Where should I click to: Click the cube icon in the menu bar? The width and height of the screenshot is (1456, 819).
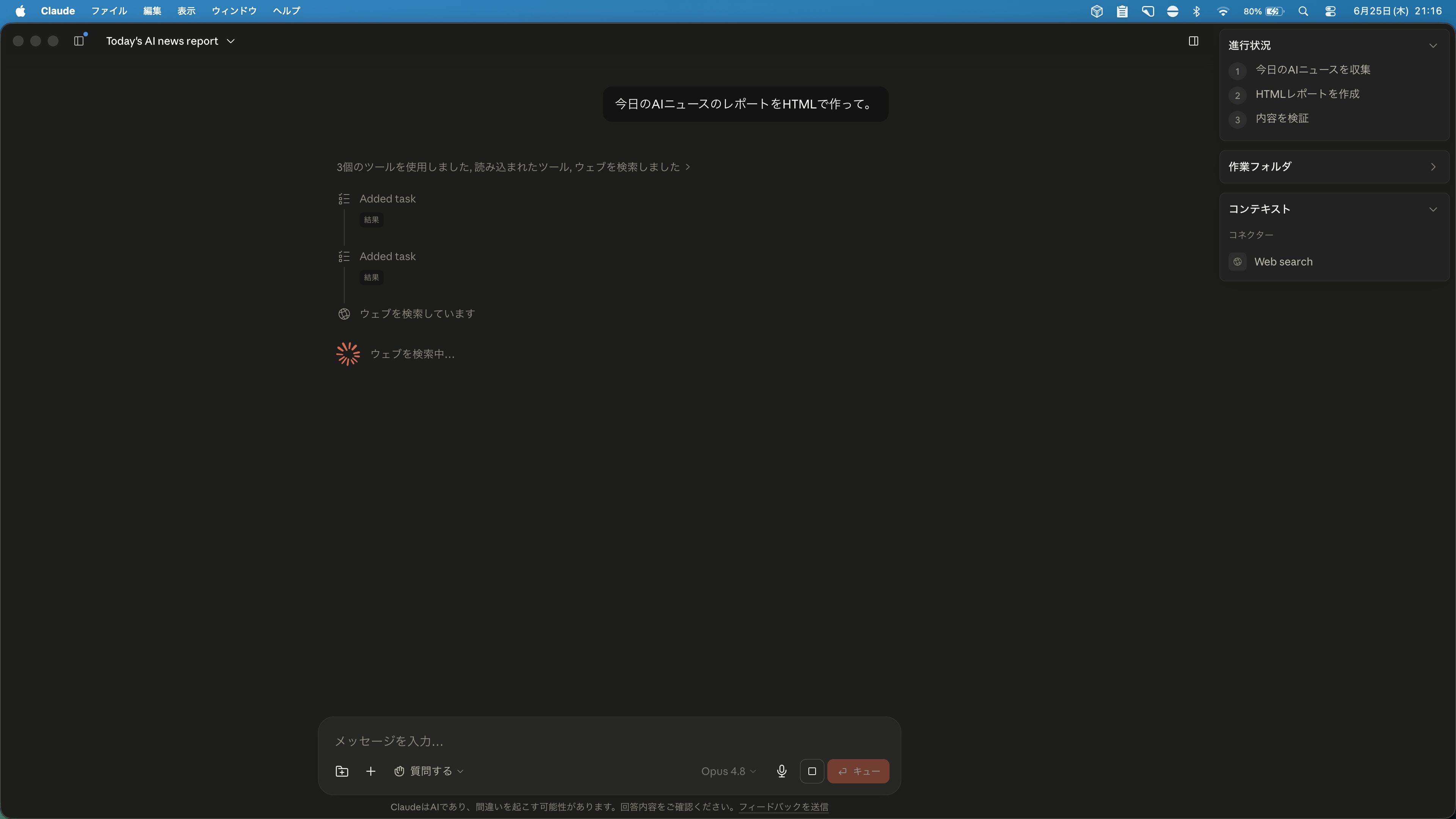(x=1097, y=11)
